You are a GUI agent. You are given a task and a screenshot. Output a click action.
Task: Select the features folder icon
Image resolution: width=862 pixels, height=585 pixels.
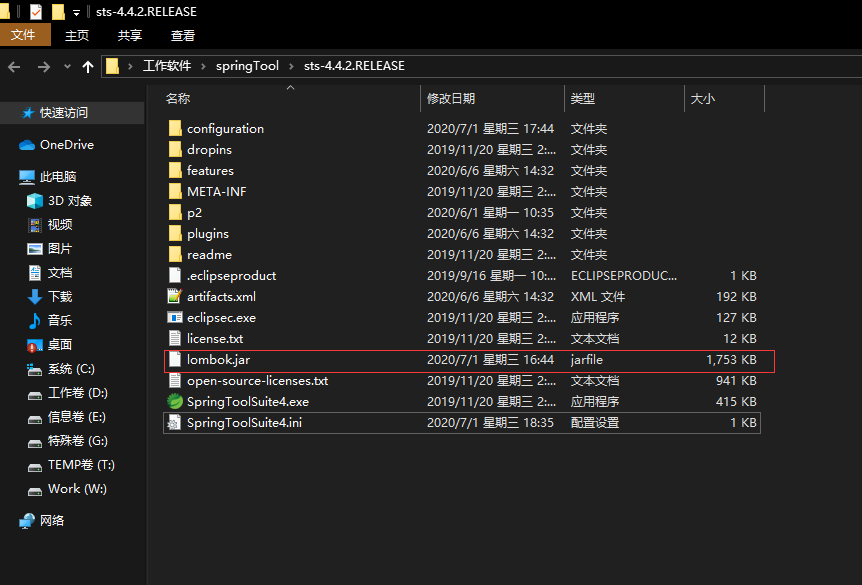(175, 170)
